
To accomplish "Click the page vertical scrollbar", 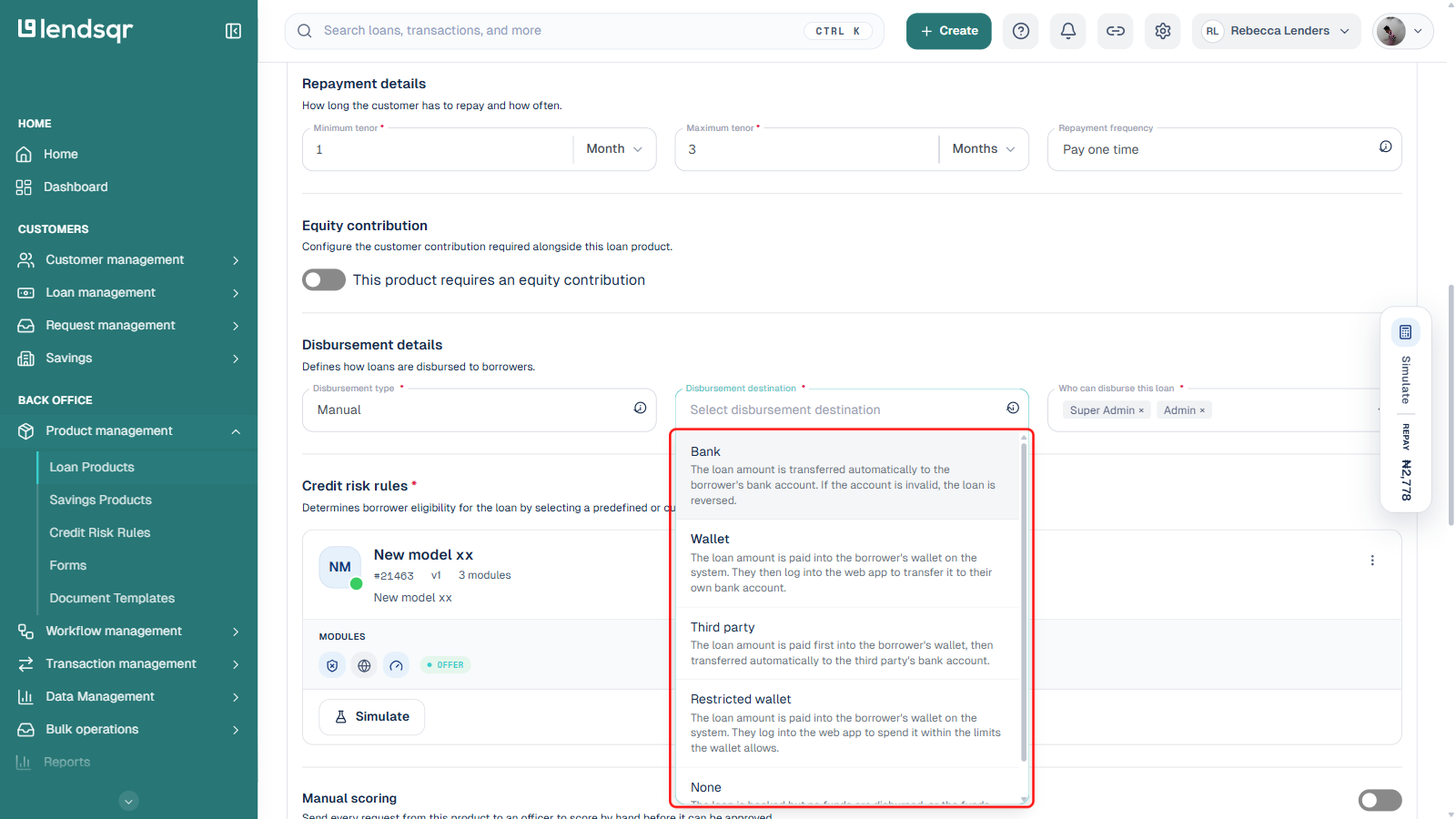I will (x=1451, y=405).
